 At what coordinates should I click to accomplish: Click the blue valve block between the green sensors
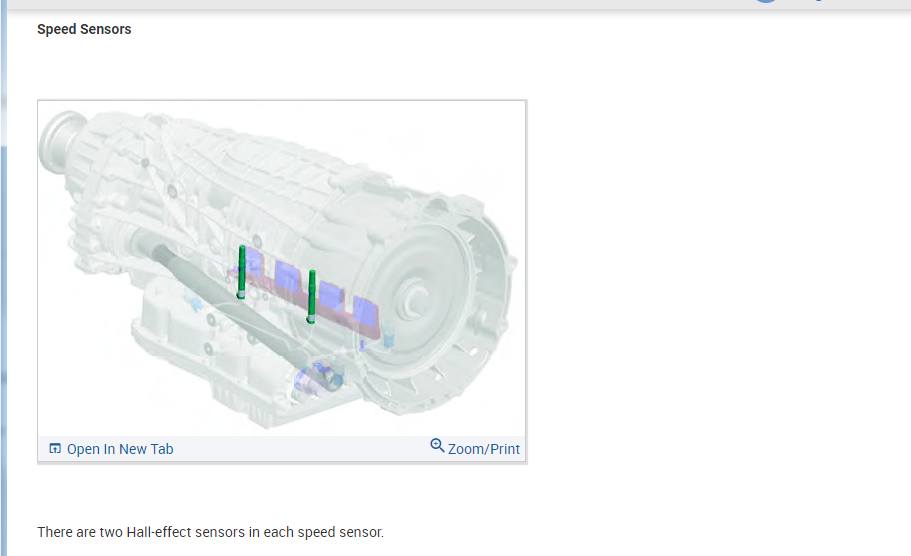289,278
